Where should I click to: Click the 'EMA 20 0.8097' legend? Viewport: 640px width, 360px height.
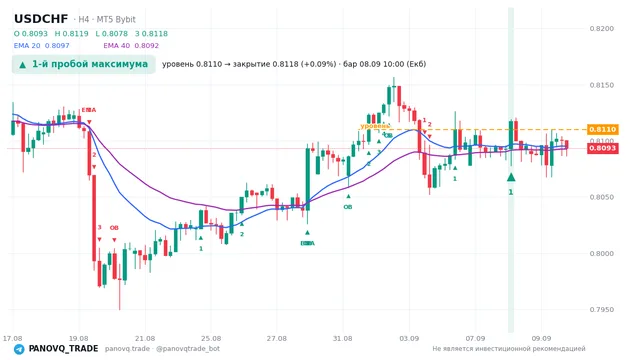[x=42, y=46]
